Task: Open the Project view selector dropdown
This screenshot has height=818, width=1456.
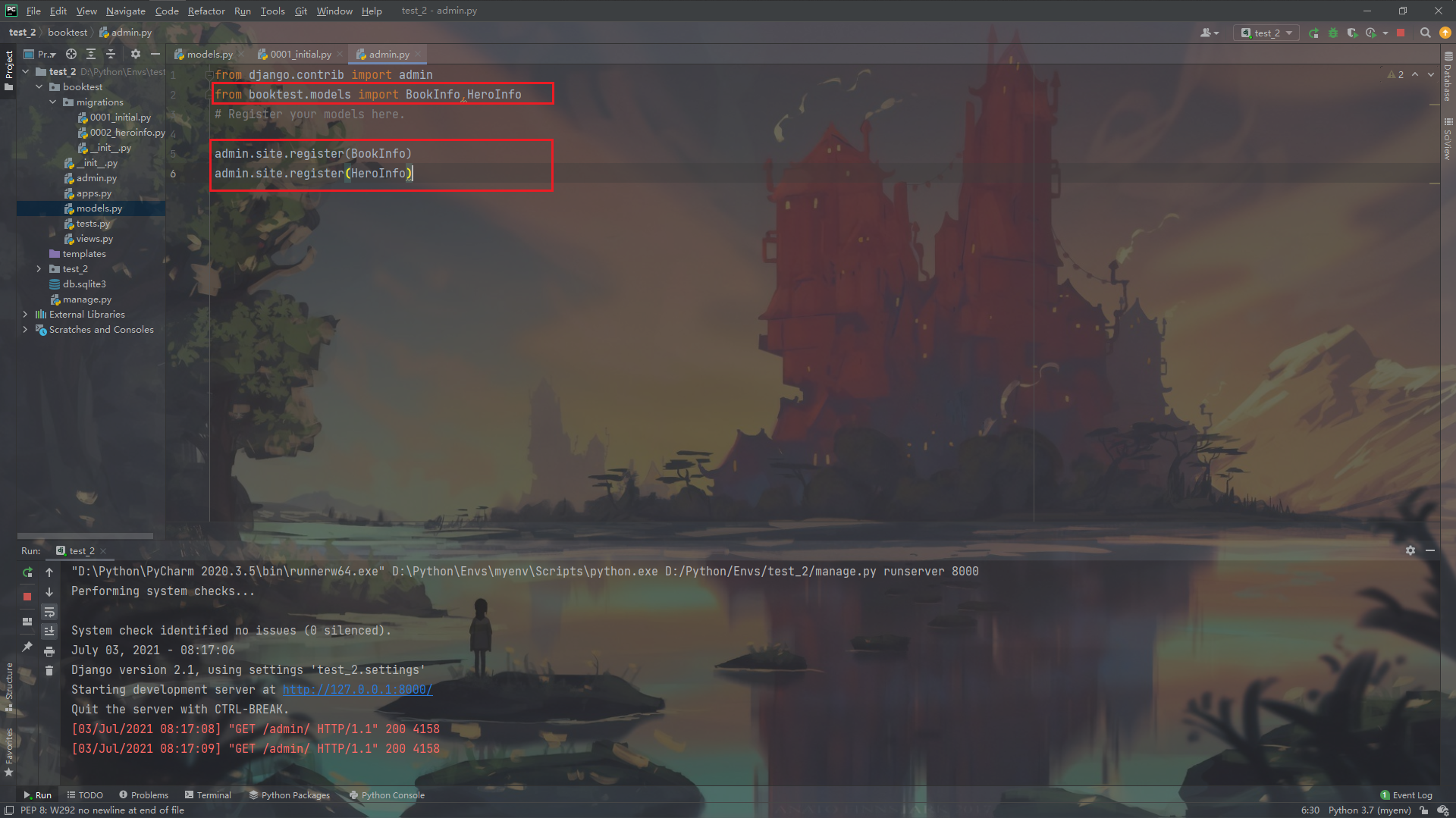Action: tap(39, 54)
